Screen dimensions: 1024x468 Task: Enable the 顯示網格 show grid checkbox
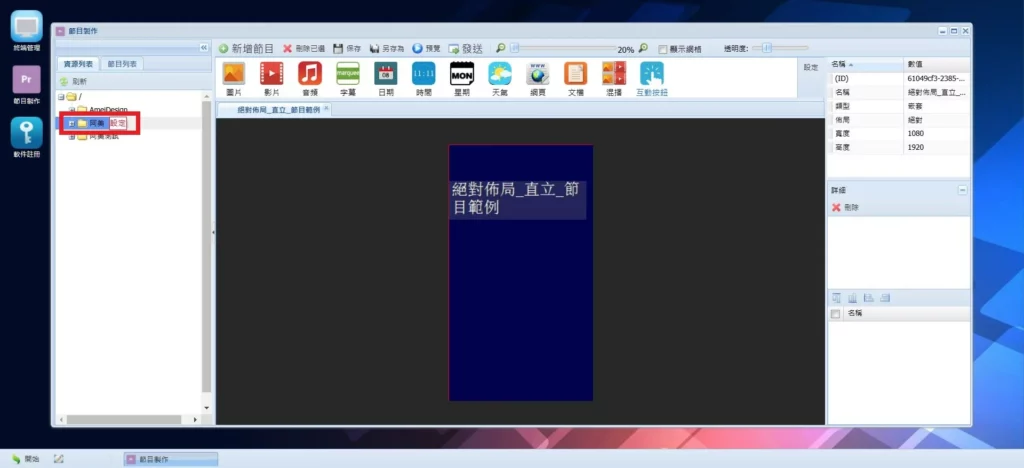[663, 48]
